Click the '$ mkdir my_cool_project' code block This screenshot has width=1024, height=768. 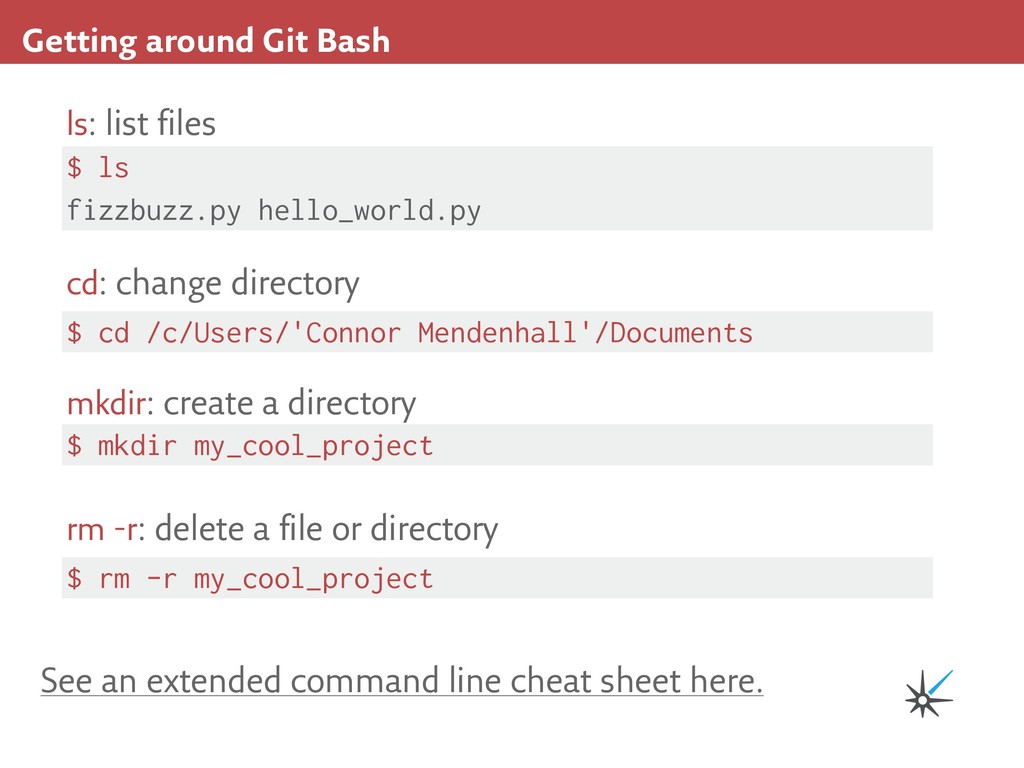[250, 445]
